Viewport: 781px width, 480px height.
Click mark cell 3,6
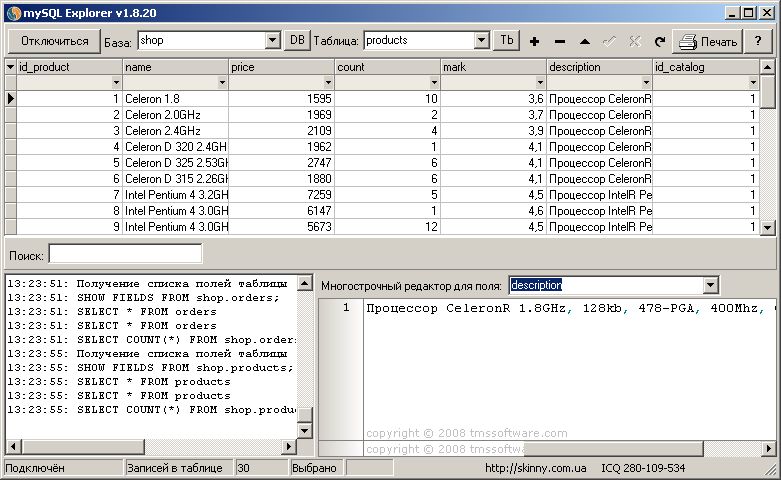point(494,99)
